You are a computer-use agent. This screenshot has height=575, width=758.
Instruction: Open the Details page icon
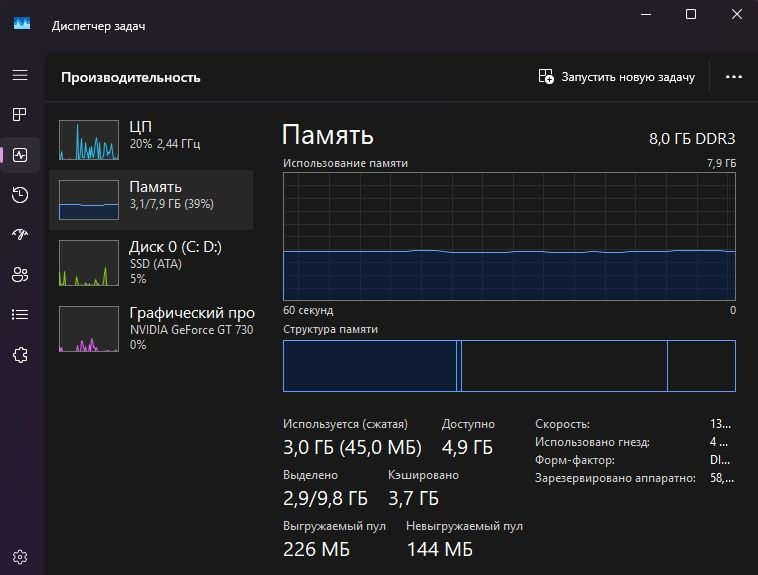[x=20, y=315]
